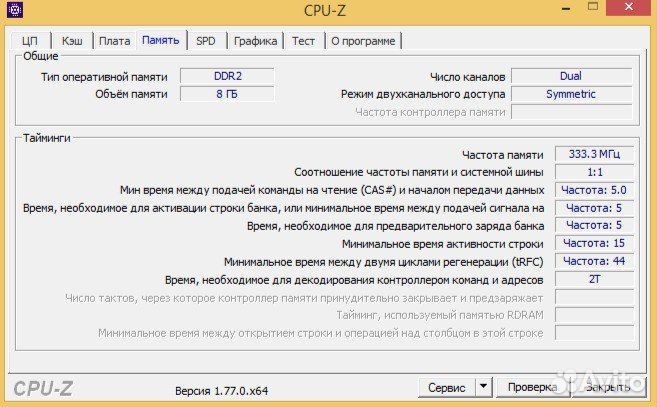Screen dimensions: 657x407
Task: Minimize the CPU-Z window
Action: click(566, 8)
